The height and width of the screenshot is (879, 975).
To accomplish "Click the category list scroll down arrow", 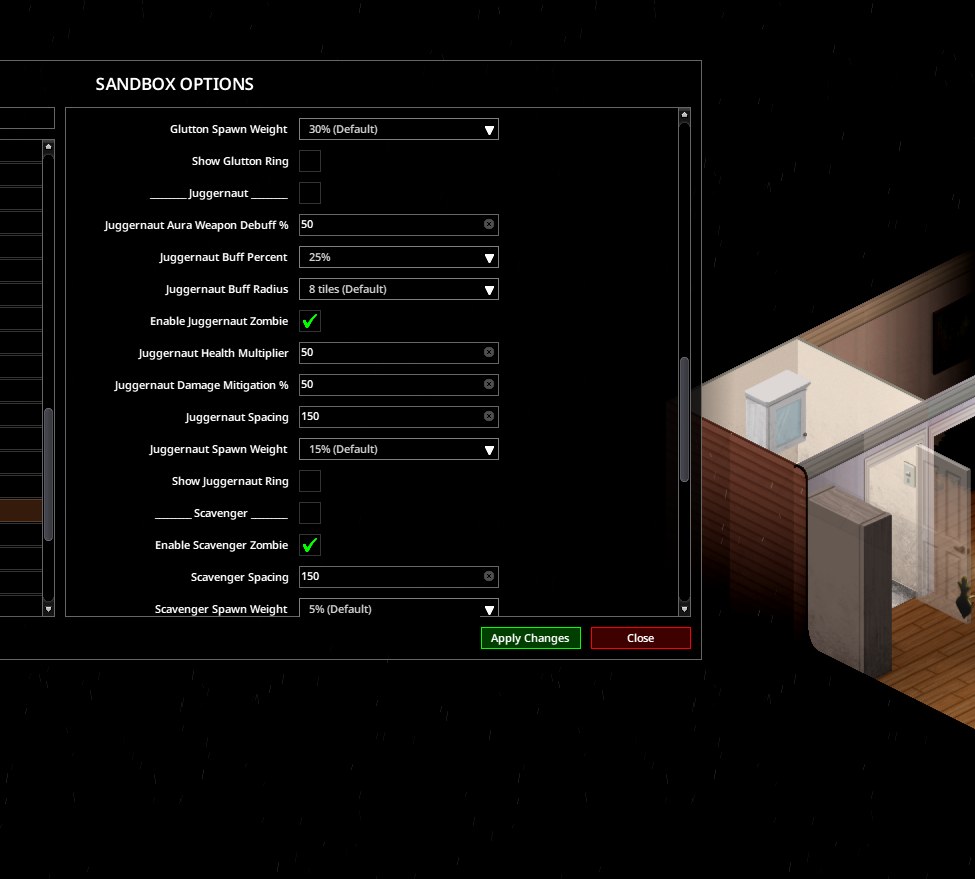I will pyautogui.click(x=48, y=609).
